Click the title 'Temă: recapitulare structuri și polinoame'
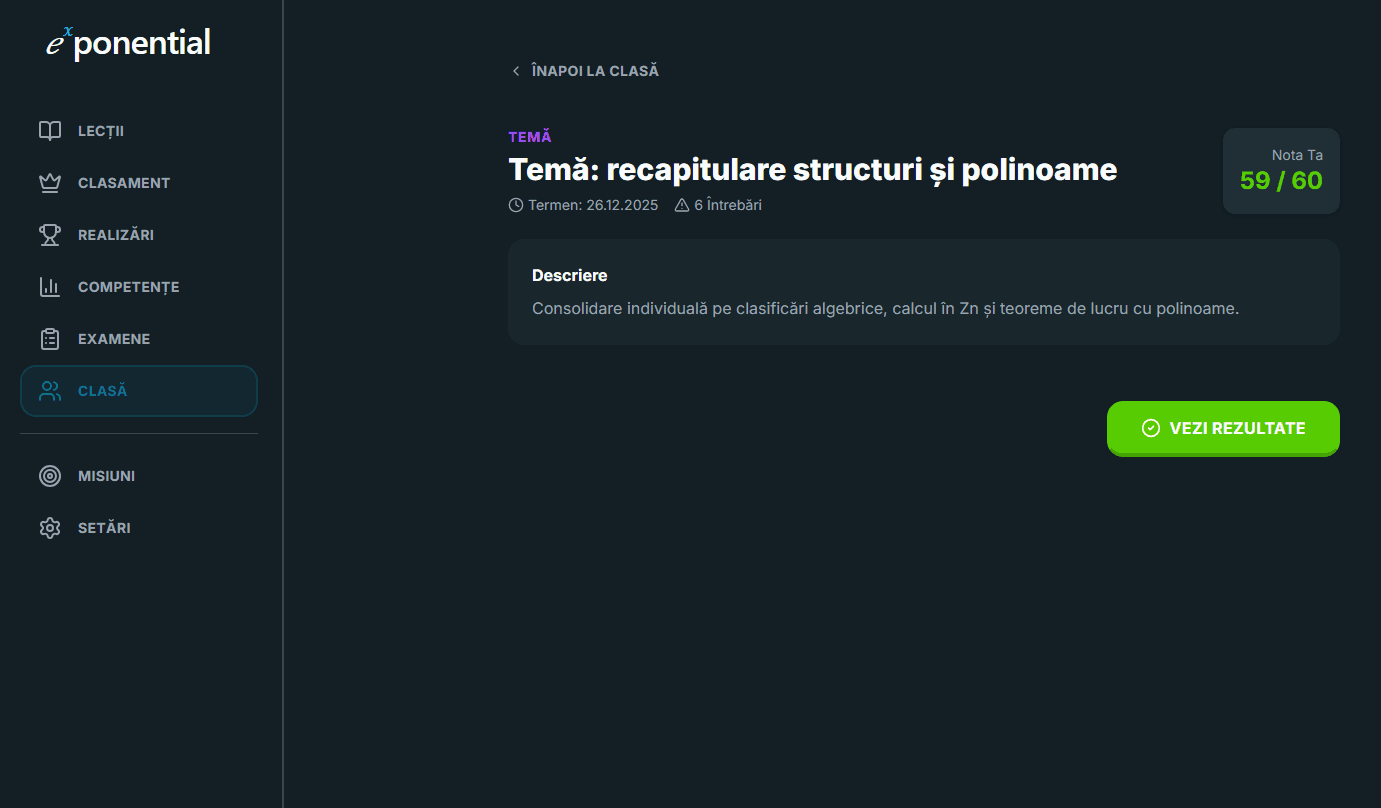This screenshot has height=808, width=1381. point(812,169)
